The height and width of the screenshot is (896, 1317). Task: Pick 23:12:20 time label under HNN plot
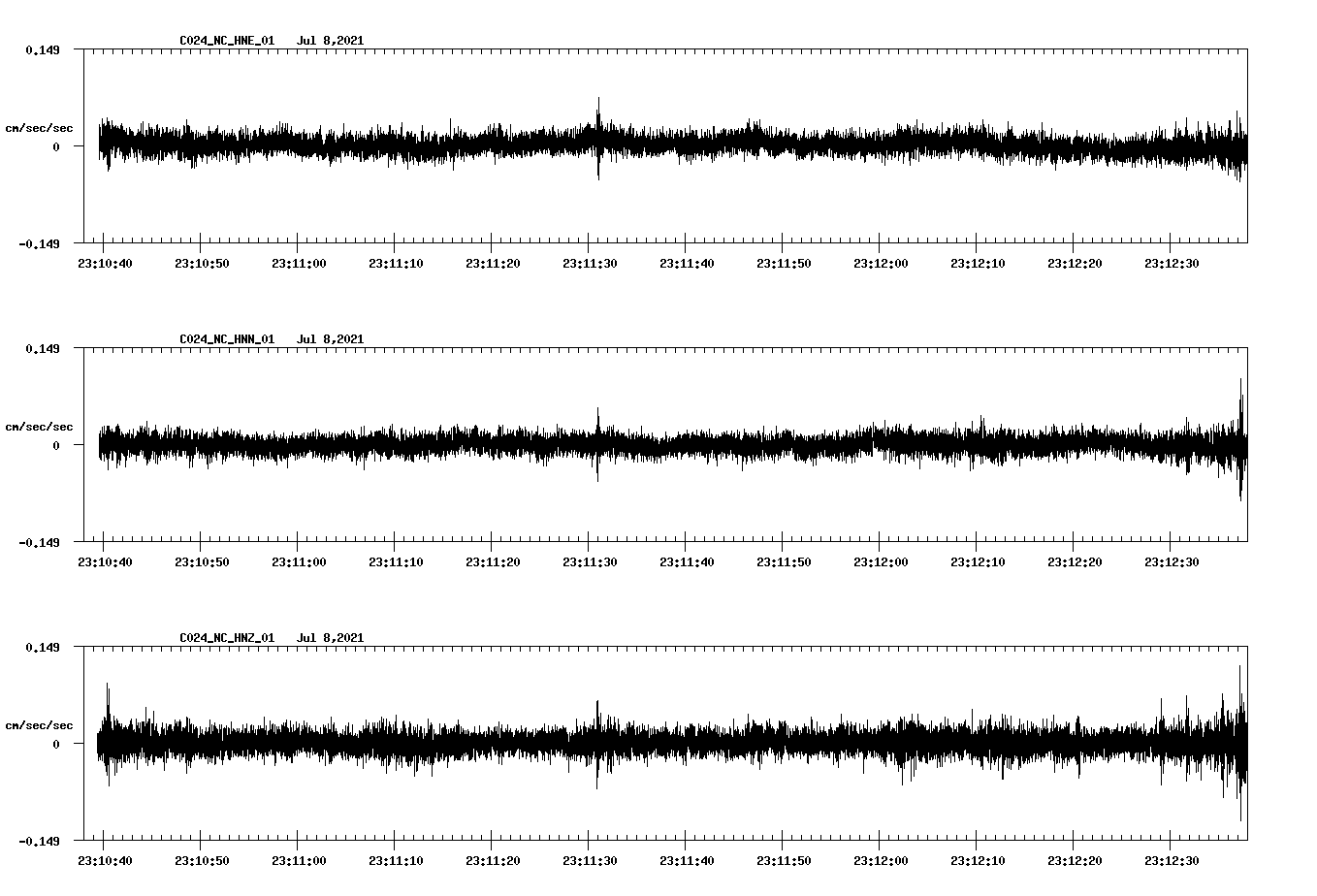click(1075, 562)
